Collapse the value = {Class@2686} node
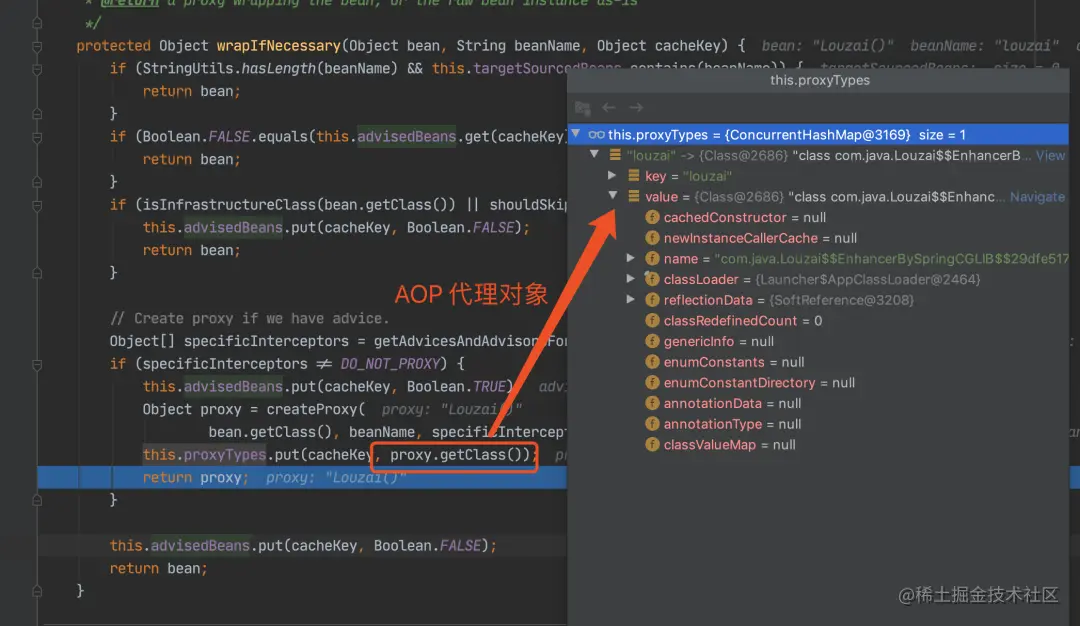This screenshot has width=1080, height=626. click(612, 196)
